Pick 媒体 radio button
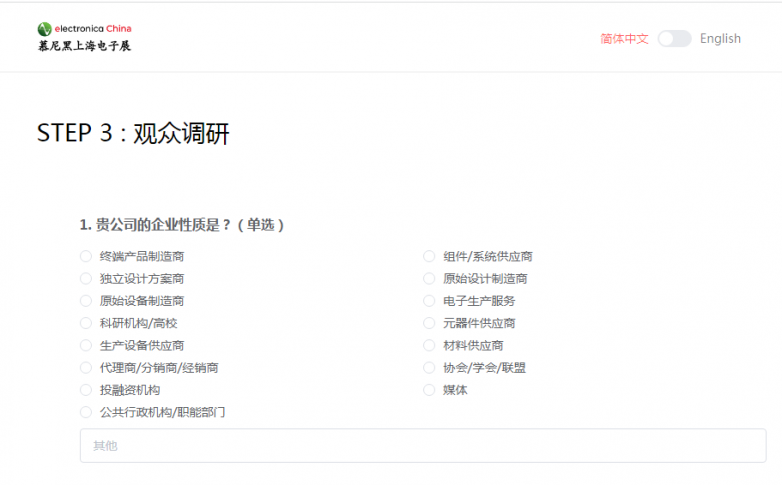The image size is (782, 485). click(429, 390)
